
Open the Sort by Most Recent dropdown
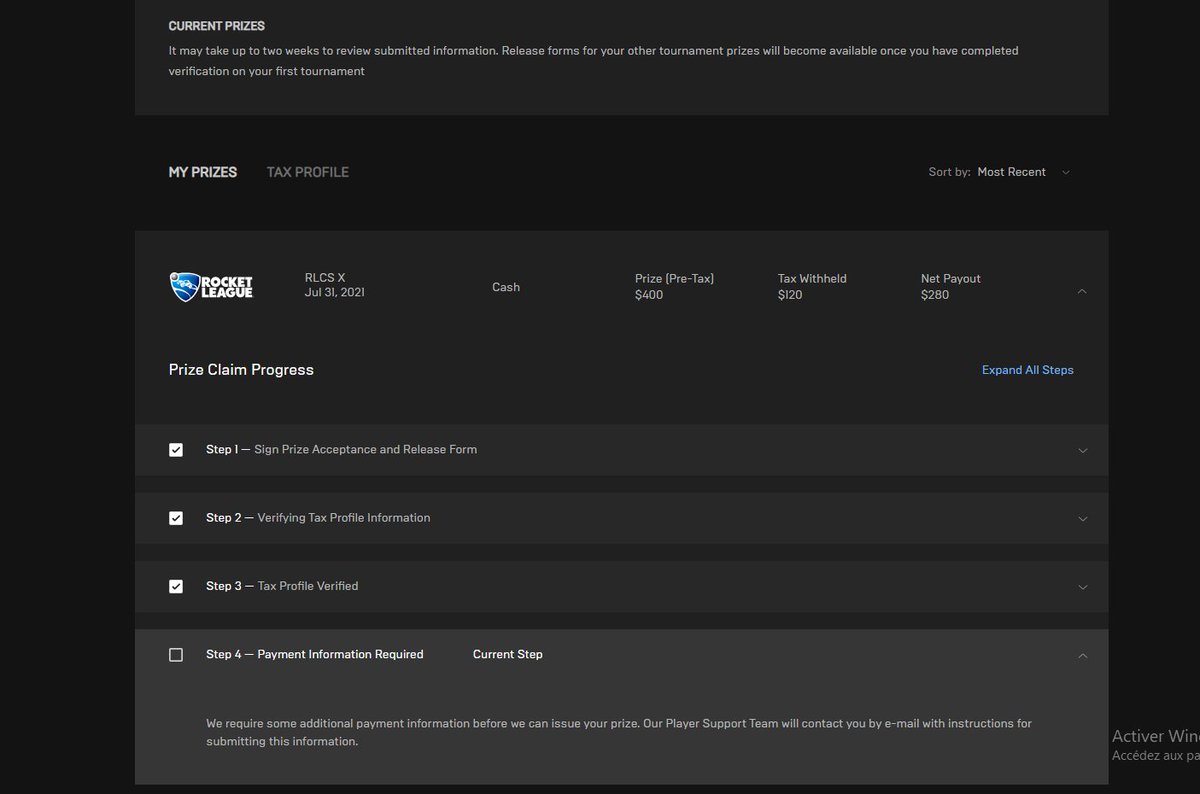(x=1000, y=172)
